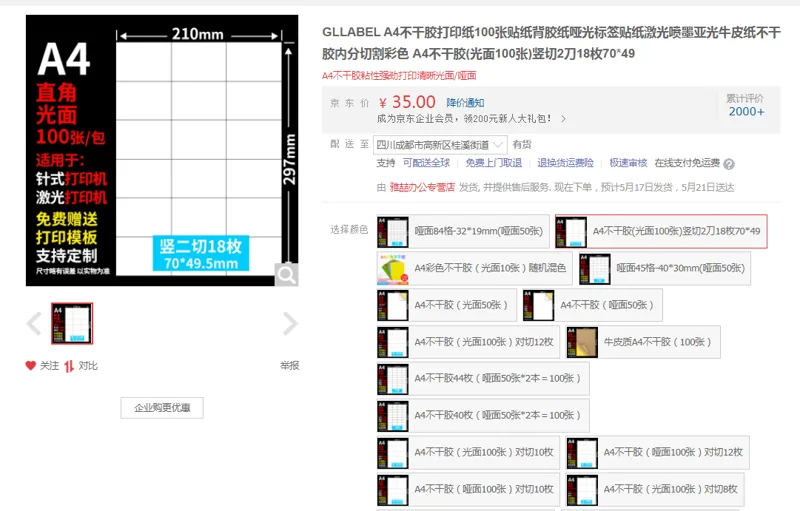Click the 降价通知 link
The width and height of the screenshot is (800, 511).
(x=465, y=103)
